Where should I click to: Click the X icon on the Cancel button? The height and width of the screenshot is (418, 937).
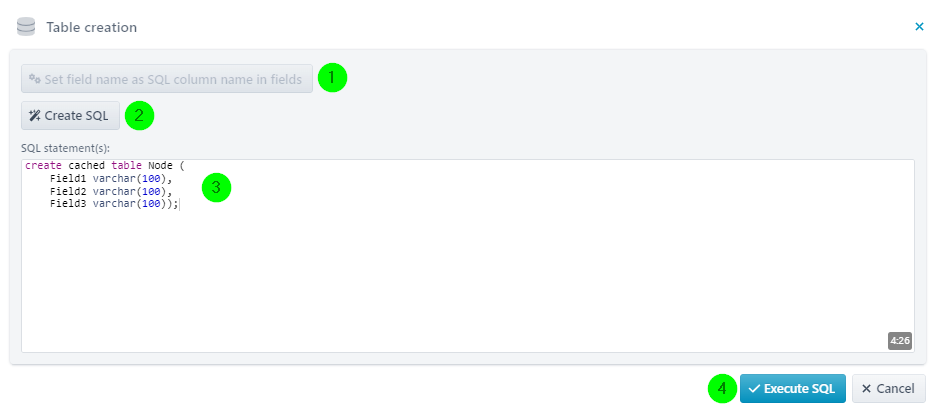pos(866,389)
